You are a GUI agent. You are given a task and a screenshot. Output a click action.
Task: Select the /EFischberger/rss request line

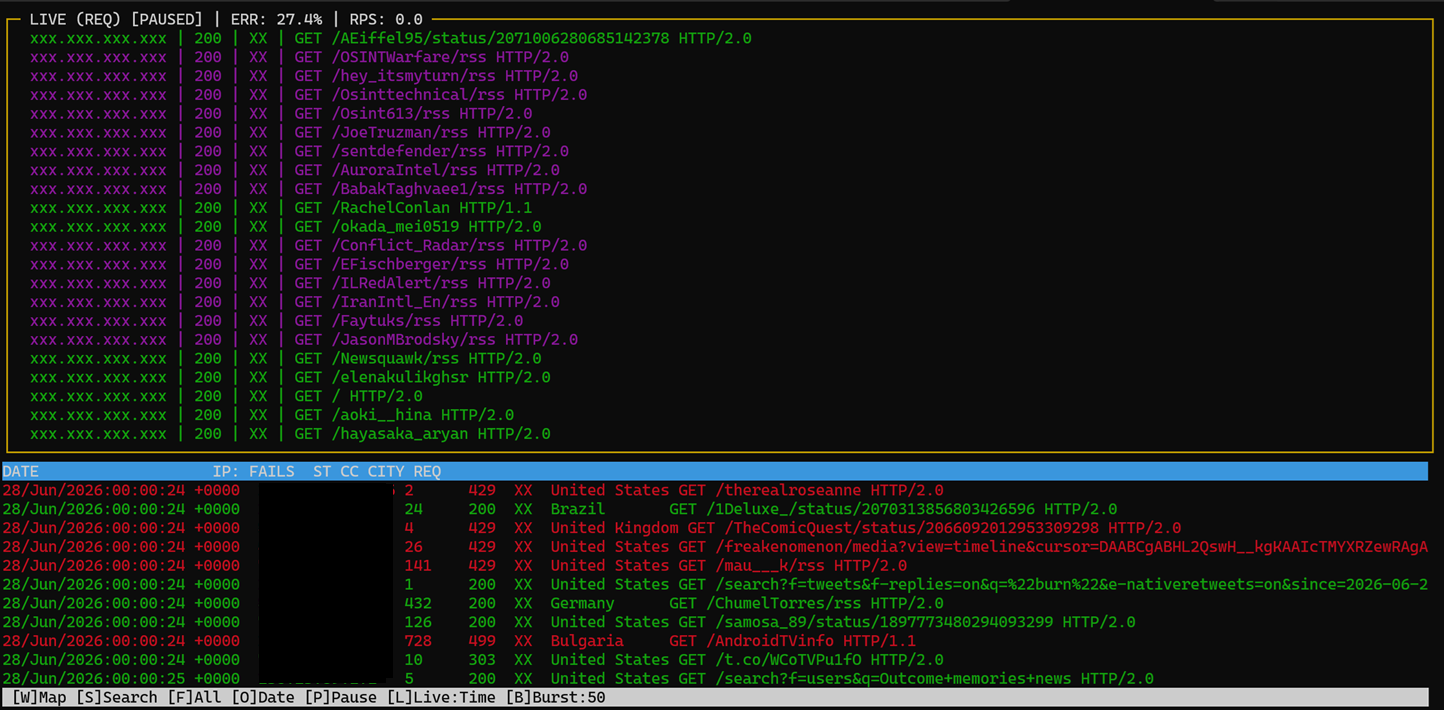click(x=299, y=264)
